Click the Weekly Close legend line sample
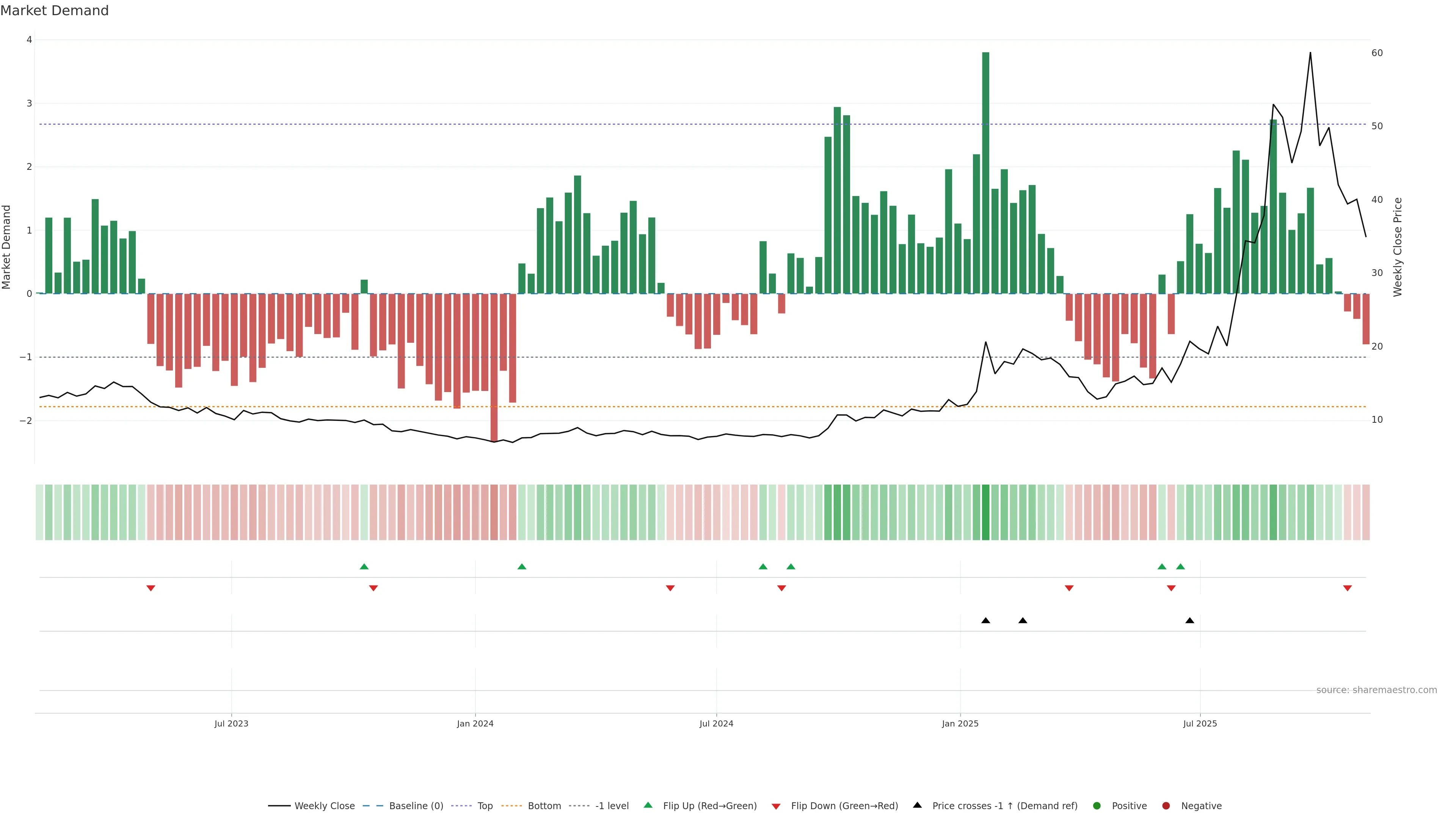The image size is (1456, 819). (279, 805)
